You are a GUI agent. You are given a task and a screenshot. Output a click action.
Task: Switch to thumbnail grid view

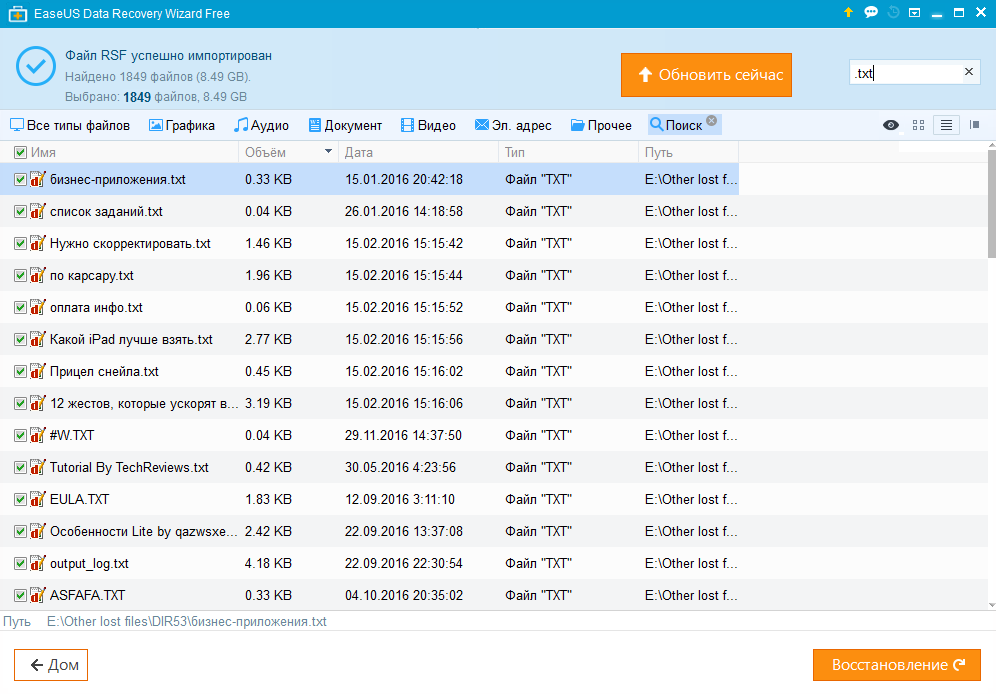pyautogui.click(x=919, y=125)
